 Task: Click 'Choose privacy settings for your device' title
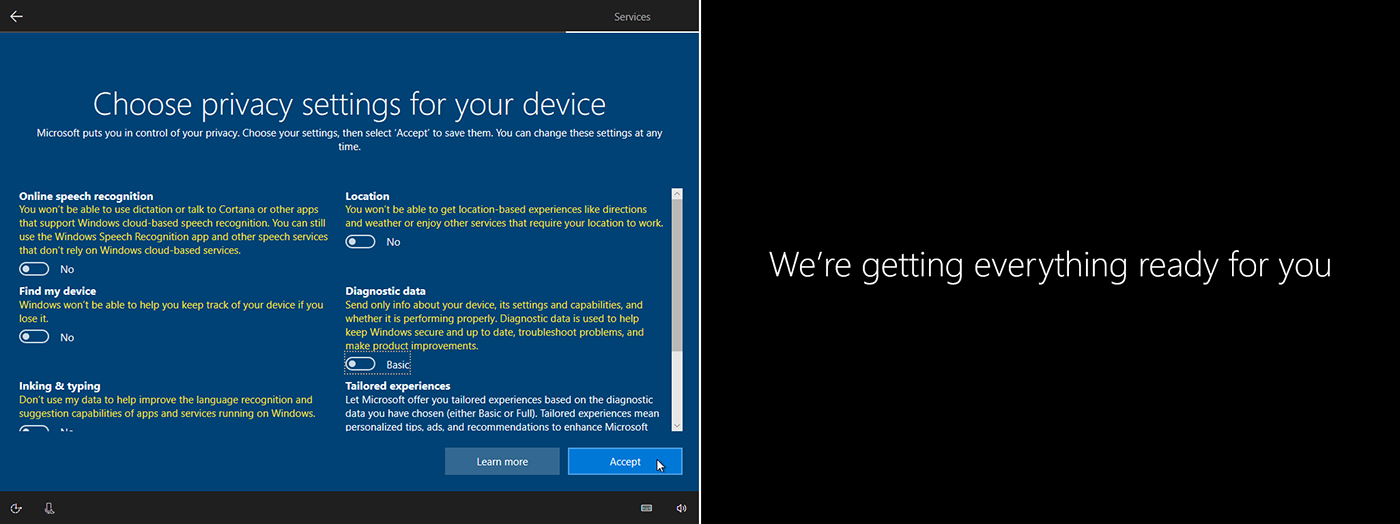349,104
